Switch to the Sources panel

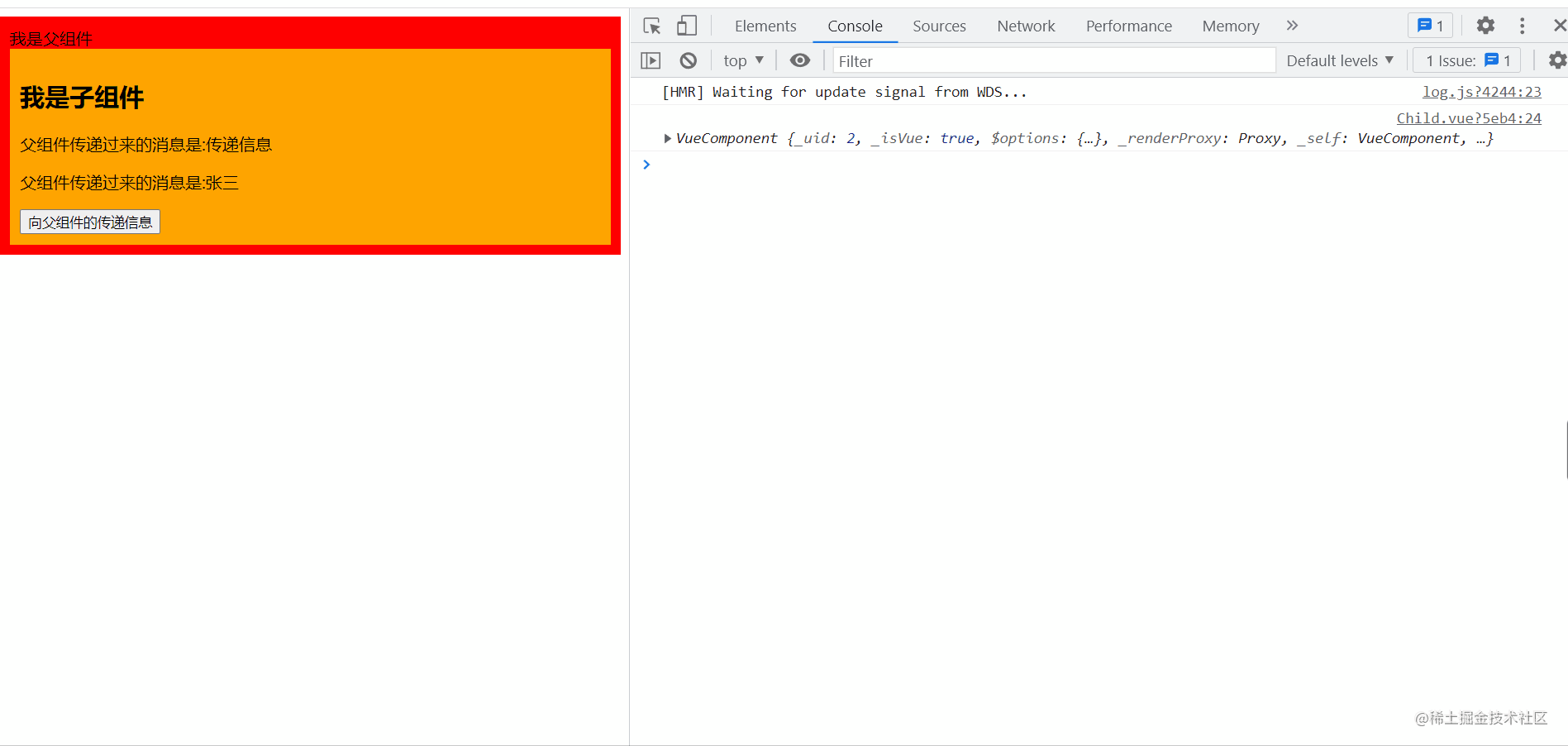pyautogui.click(x=939, y=26)
